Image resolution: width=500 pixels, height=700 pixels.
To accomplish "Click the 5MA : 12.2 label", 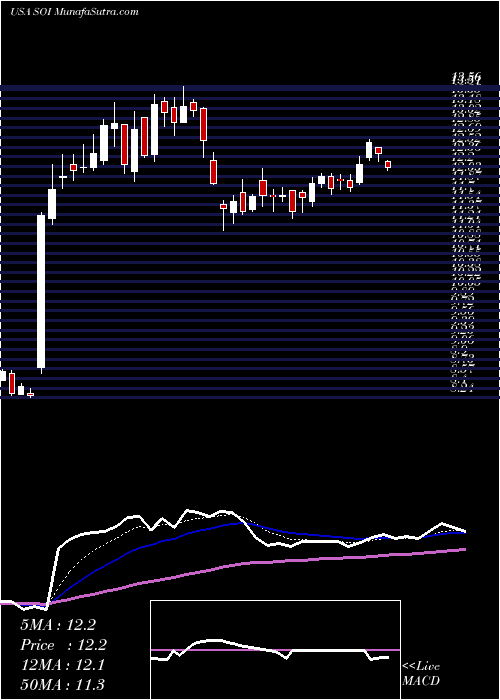I will pyautogui.click(x=58, y=625).
